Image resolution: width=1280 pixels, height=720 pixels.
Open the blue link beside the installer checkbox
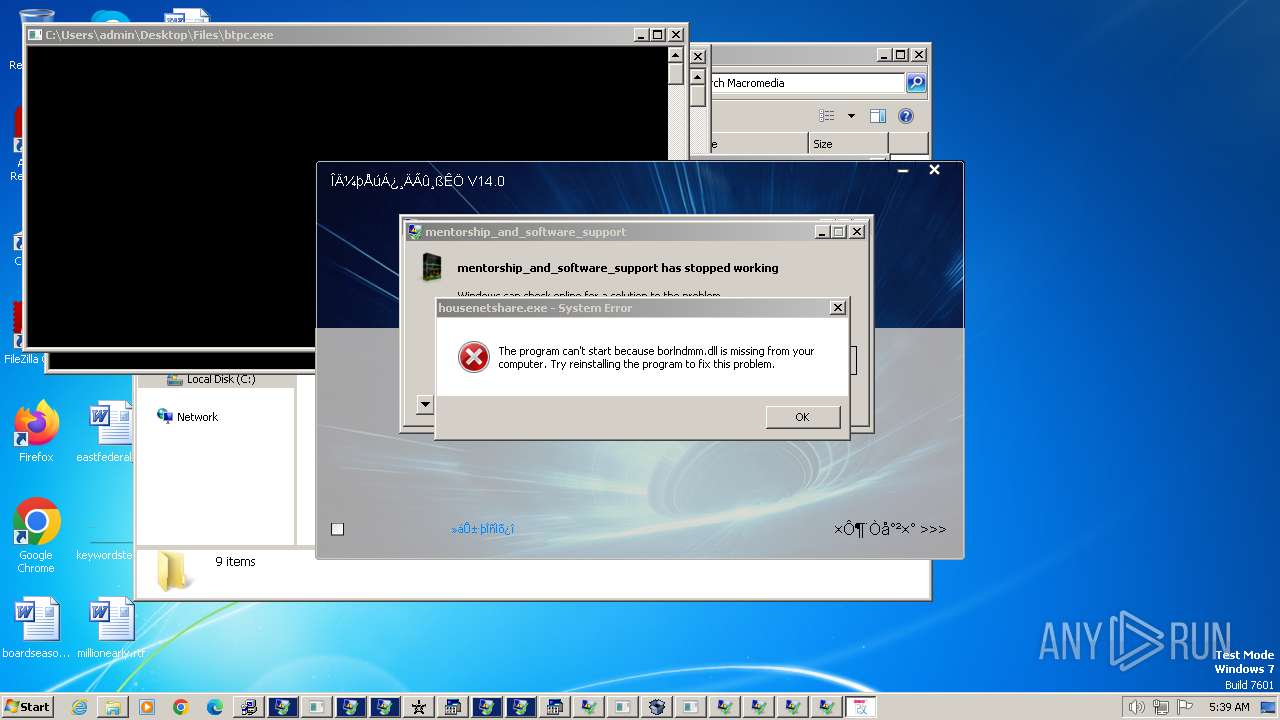pos(483,529)
